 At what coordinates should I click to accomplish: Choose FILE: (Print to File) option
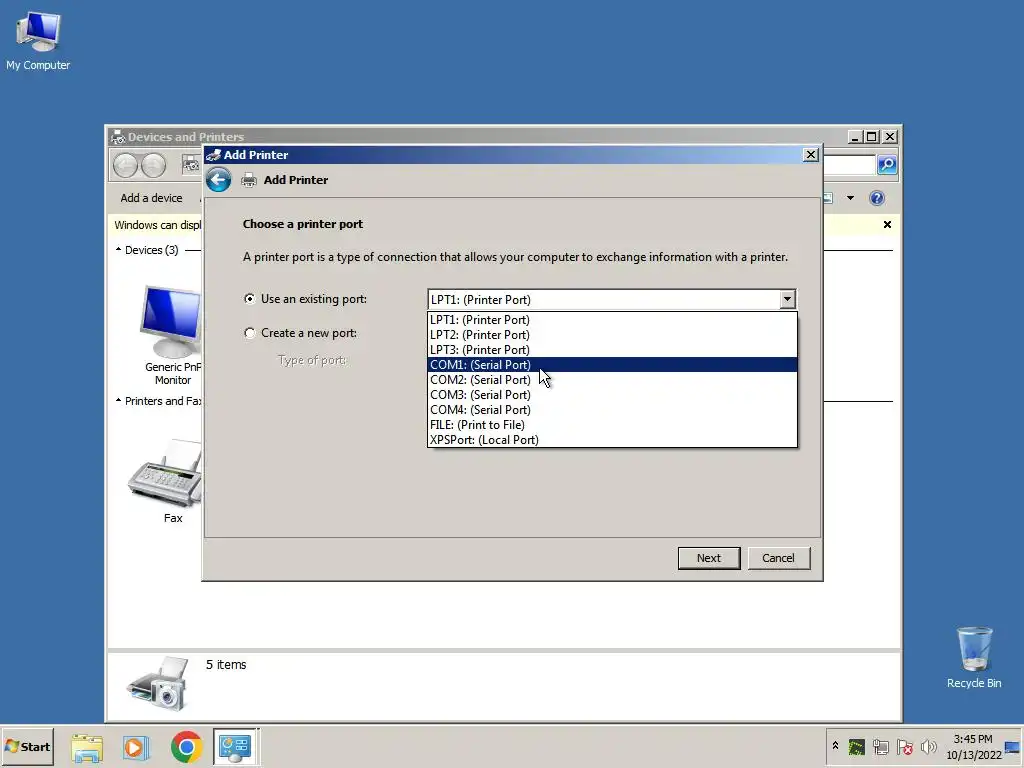tap(612, 425)
